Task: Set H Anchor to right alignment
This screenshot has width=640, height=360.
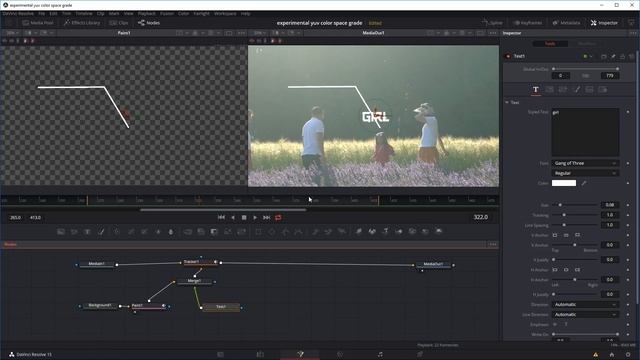Action: [x=578, y=270]
